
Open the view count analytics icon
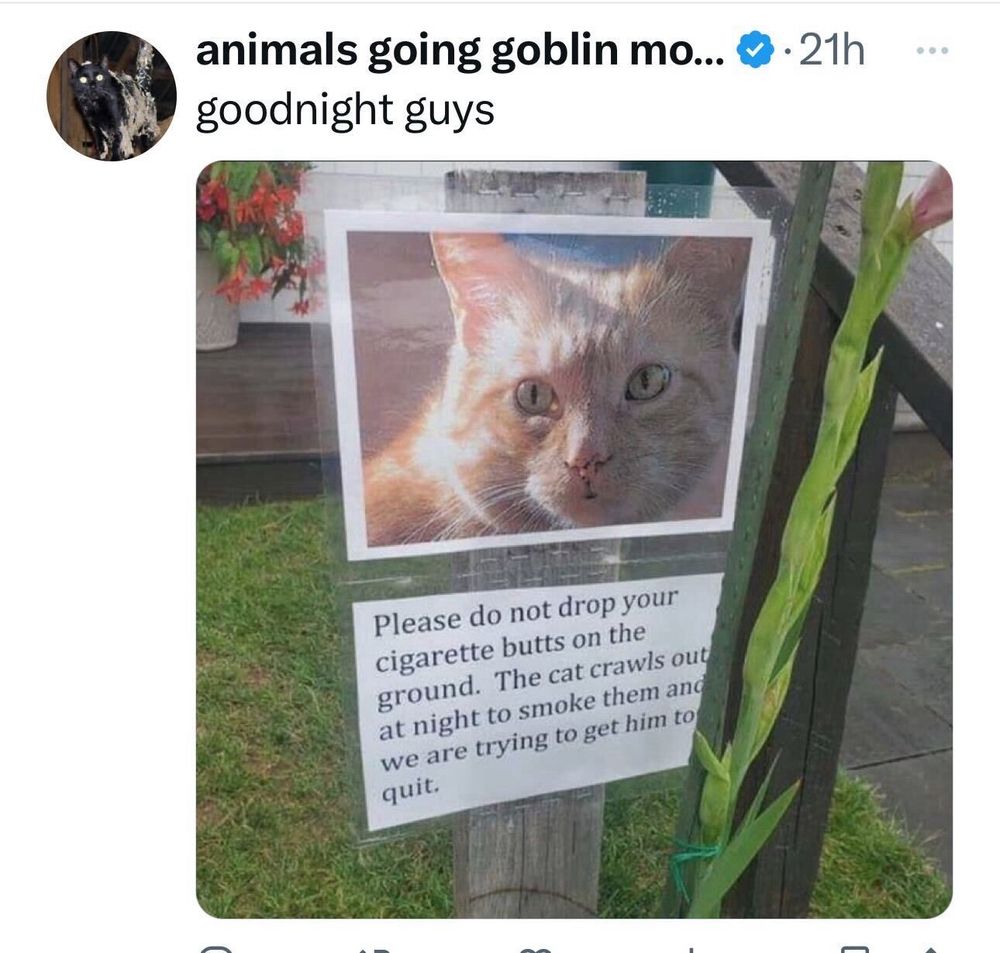tap(691, 950)
